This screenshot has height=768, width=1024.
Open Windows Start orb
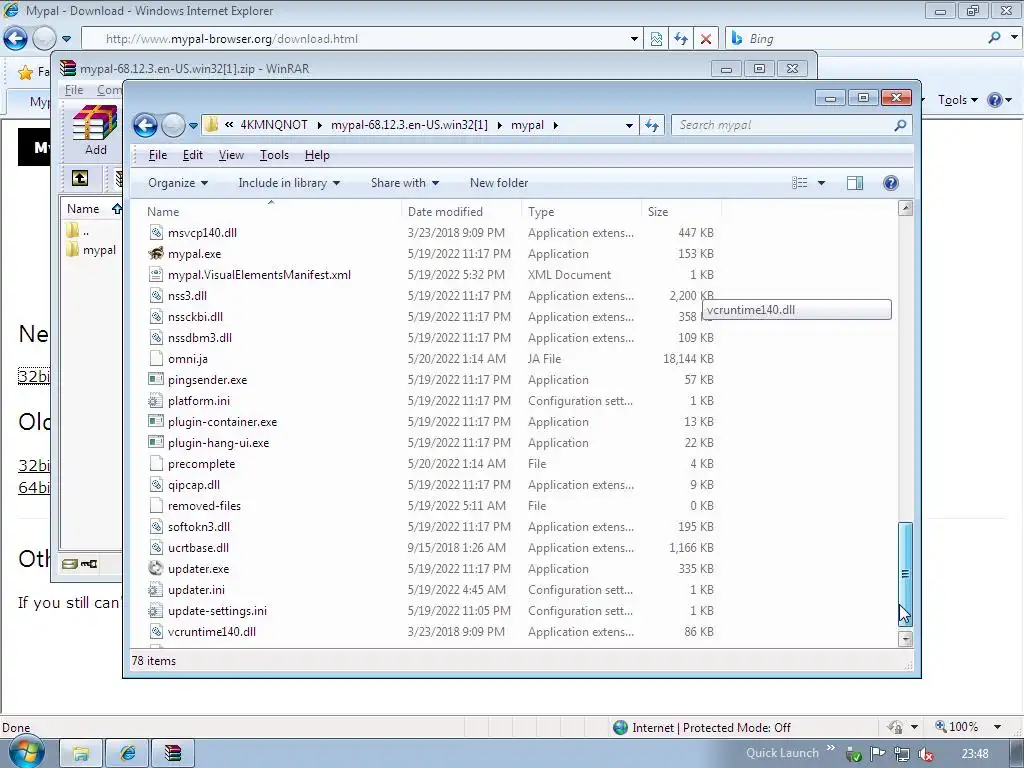tap(25, 751)
